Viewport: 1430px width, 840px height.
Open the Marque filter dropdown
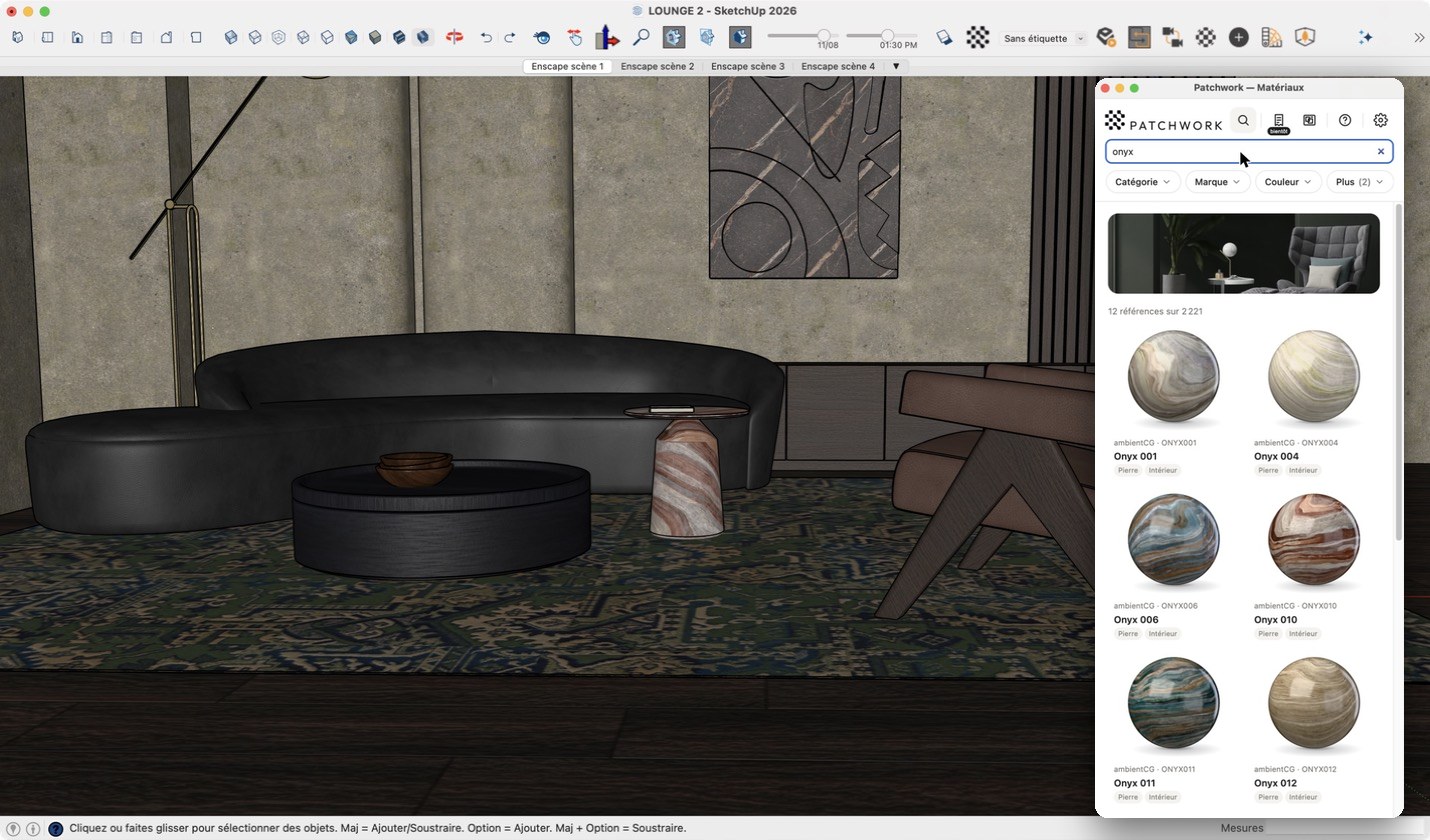click(1218, 182)
